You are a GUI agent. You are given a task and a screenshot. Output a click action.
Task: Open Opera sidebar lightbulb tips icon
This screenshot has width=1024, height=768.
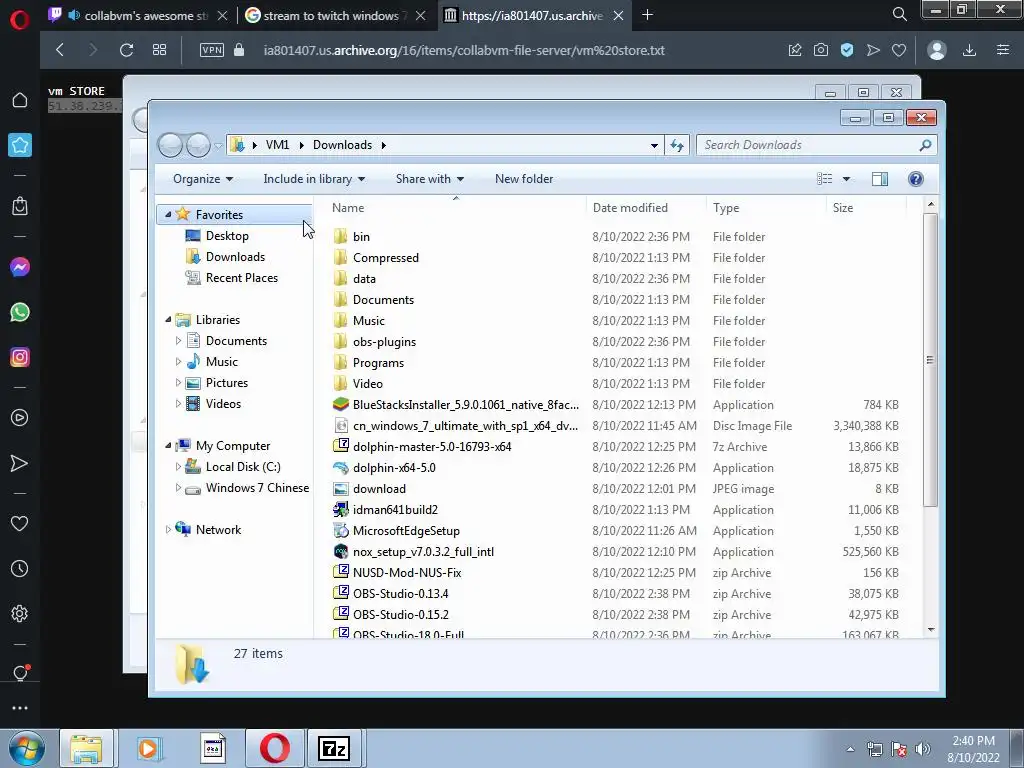click(x=20, y=673)
